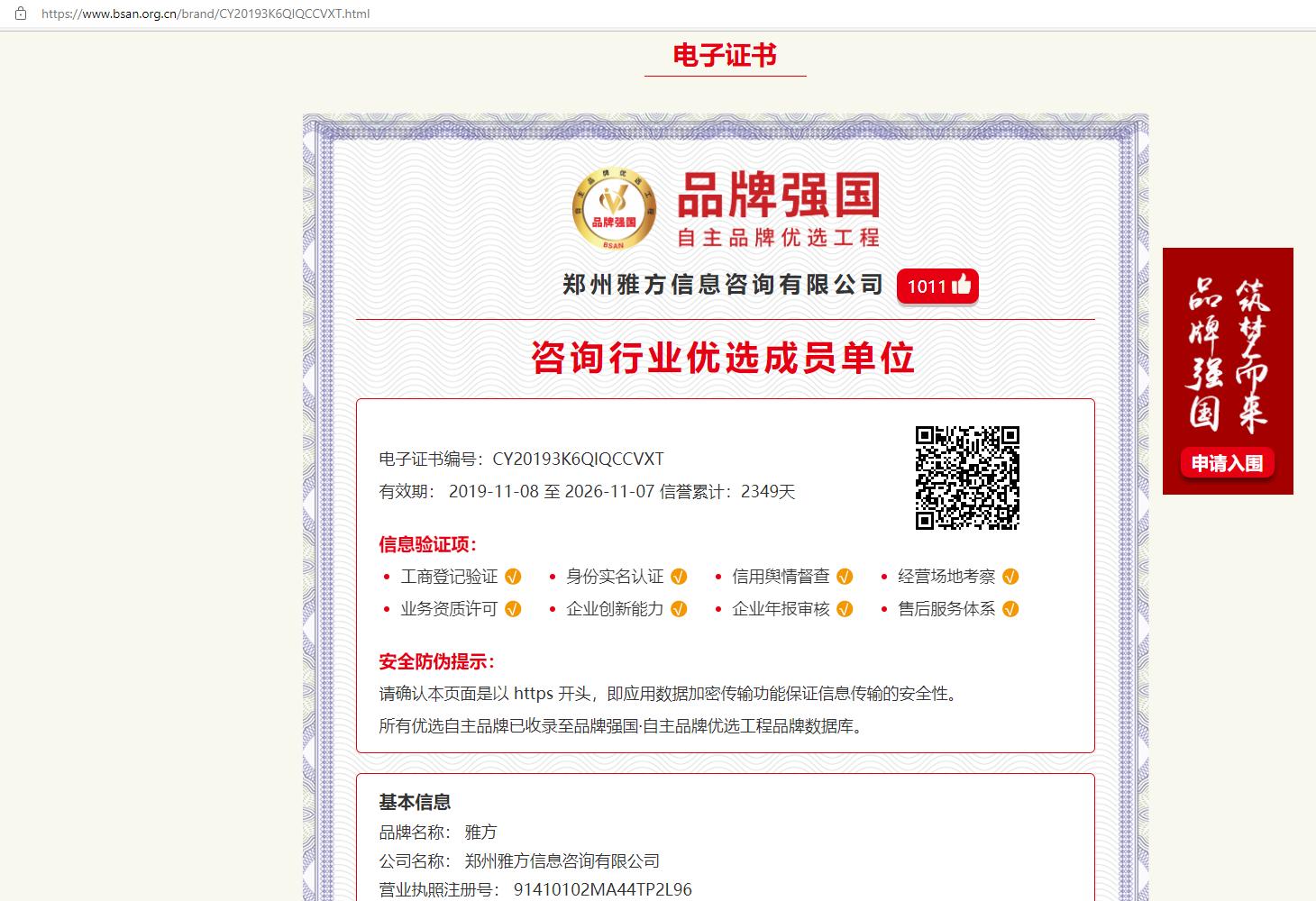Click the lock icon in the address bar

tap(21, 14)
